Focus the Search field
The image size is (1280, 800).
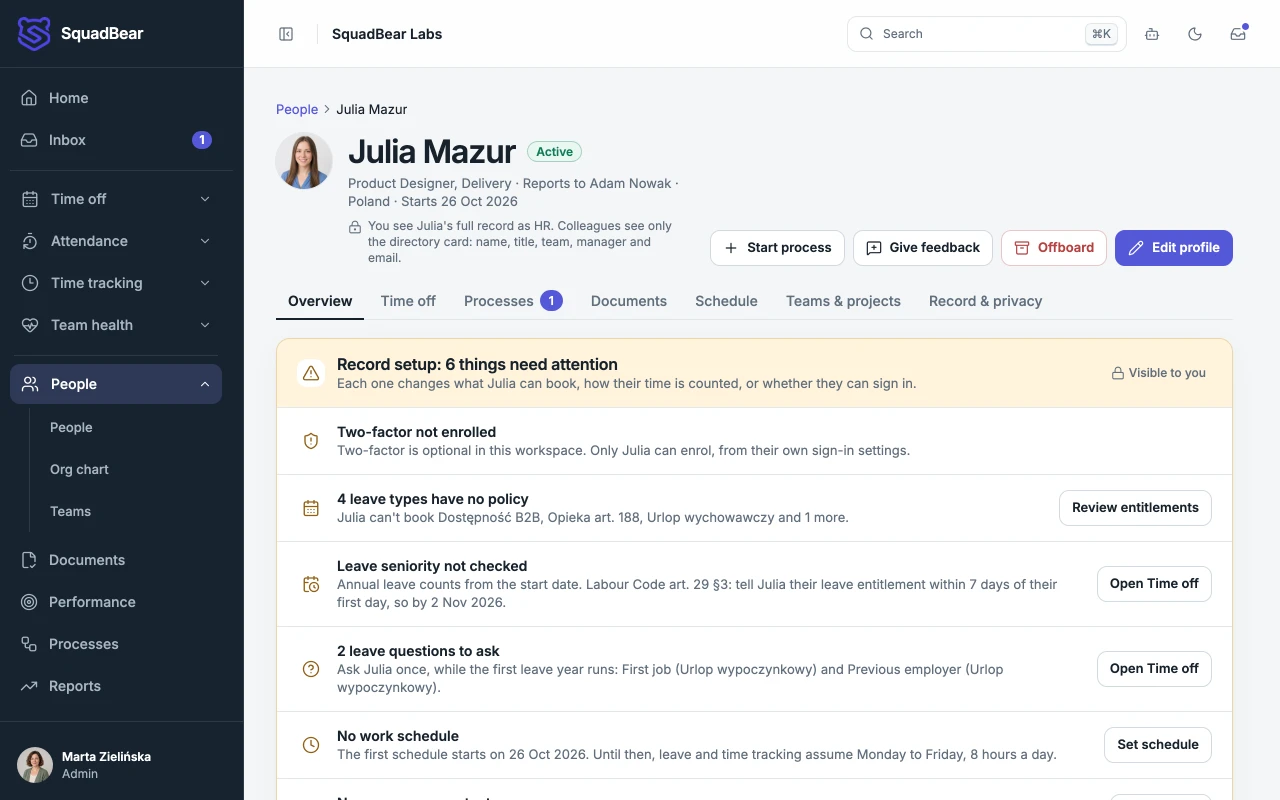click(987, 34)
